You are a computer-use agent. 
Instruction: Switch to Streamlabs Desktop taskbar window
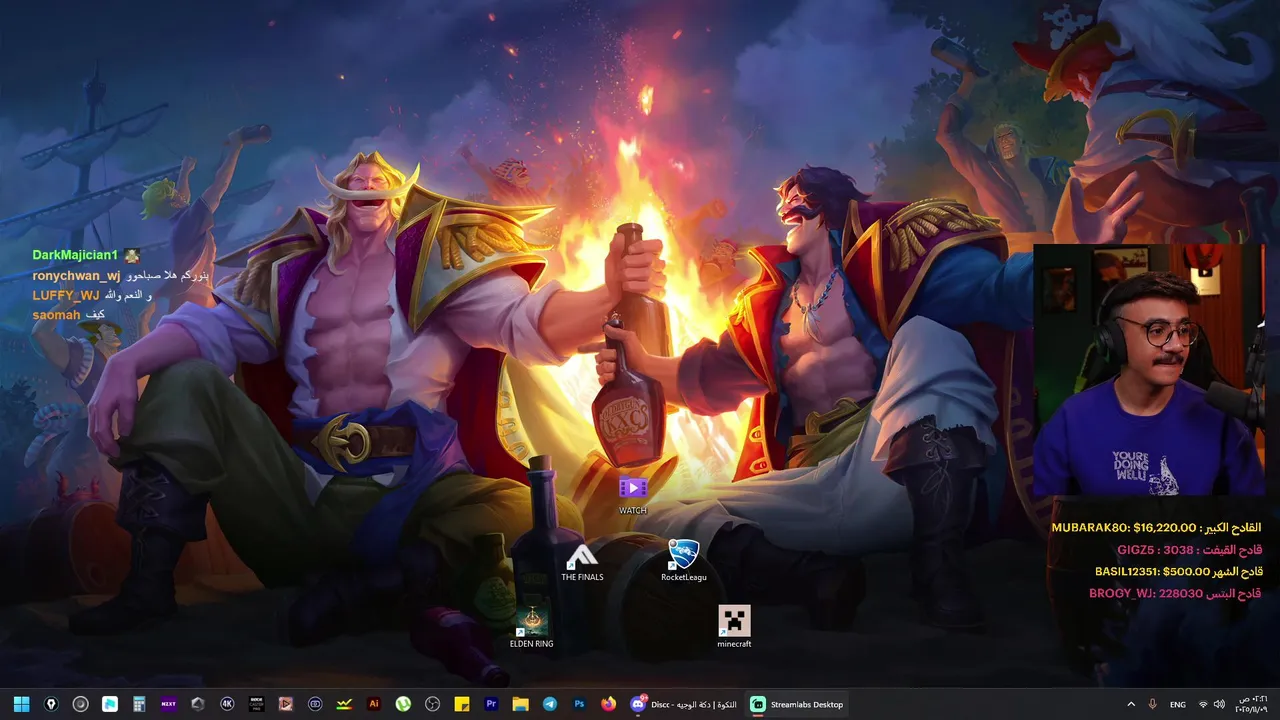pyautogui.click(x=796, y=704)
